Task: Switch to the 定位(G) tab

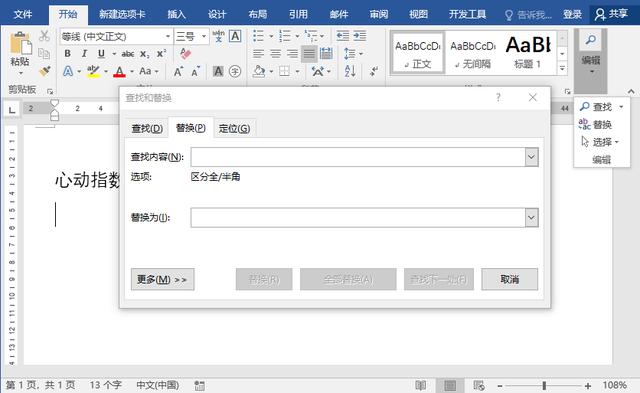Action: [x=234, y=129]
